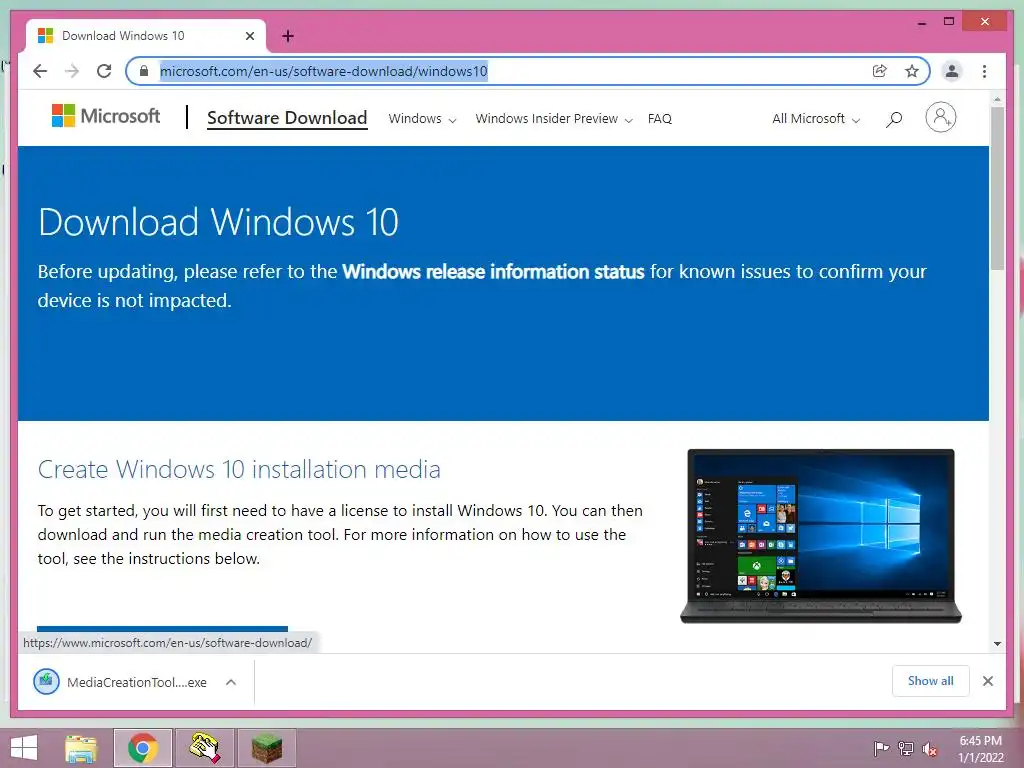Maximize the Chrome window
The height and width of the screenshot is (768, 1024).
pyautogui.click(x=949, y=22)
